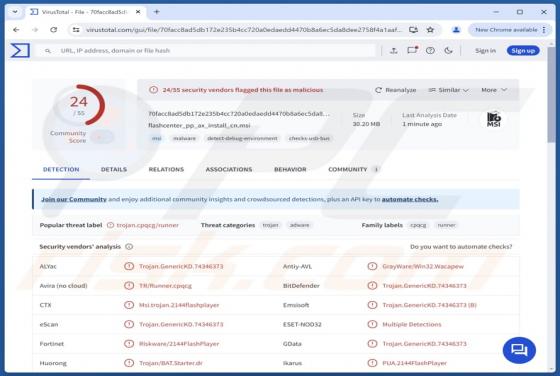
Task: Click detection GrayWare/Win32.Wacapew
Action: coord(423,266)
